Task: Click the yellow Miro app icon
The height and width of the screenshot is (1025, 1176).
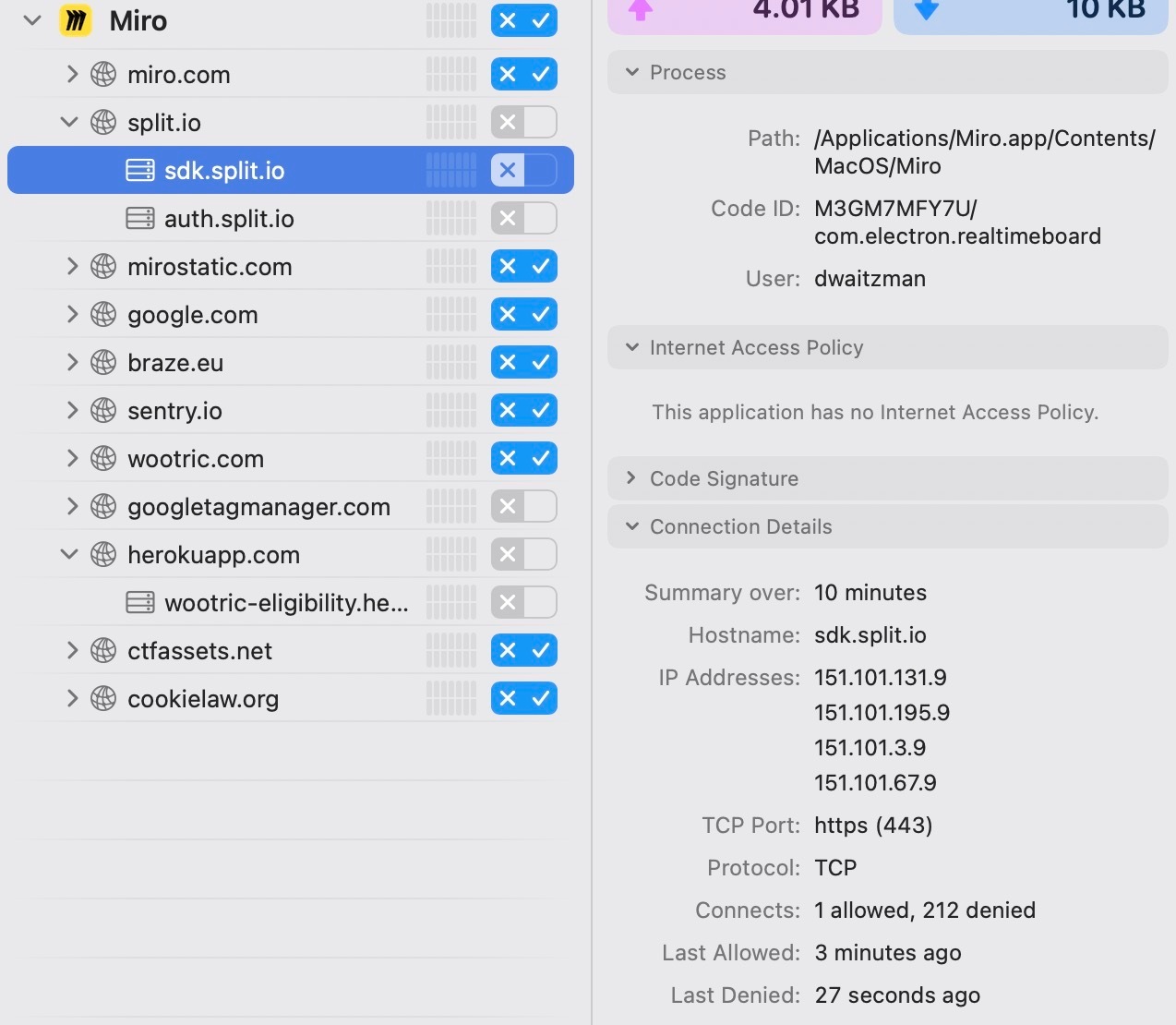Action: coord(76,20)
